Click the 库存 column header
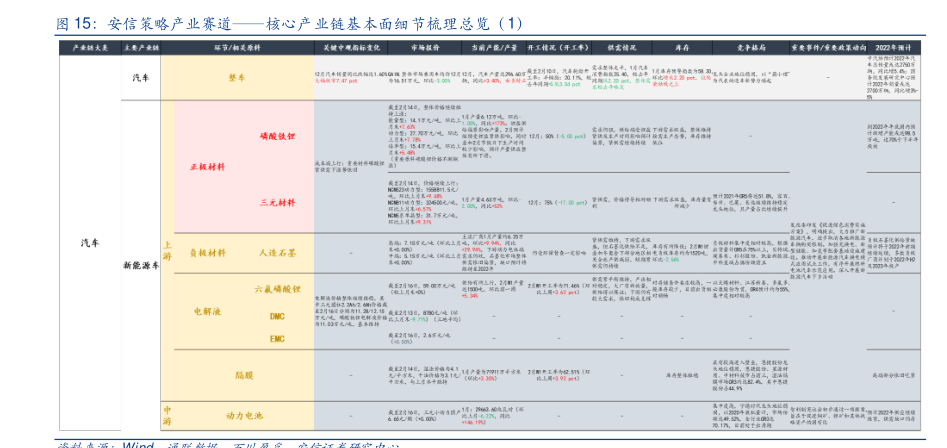The height and width of the screenshot is (448, 947). [683, 47]
